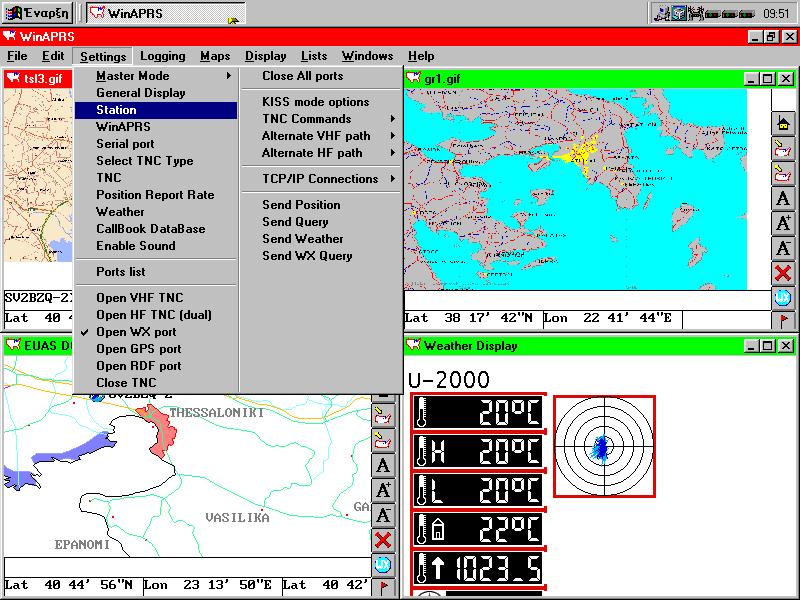Open KISS mode options
Viewport: 800px width, 600px height.
point(320,102)
